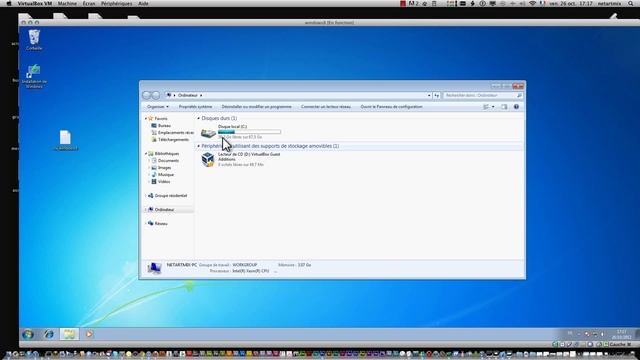Click Connecter un lecteur réseau

pos(326,107)
